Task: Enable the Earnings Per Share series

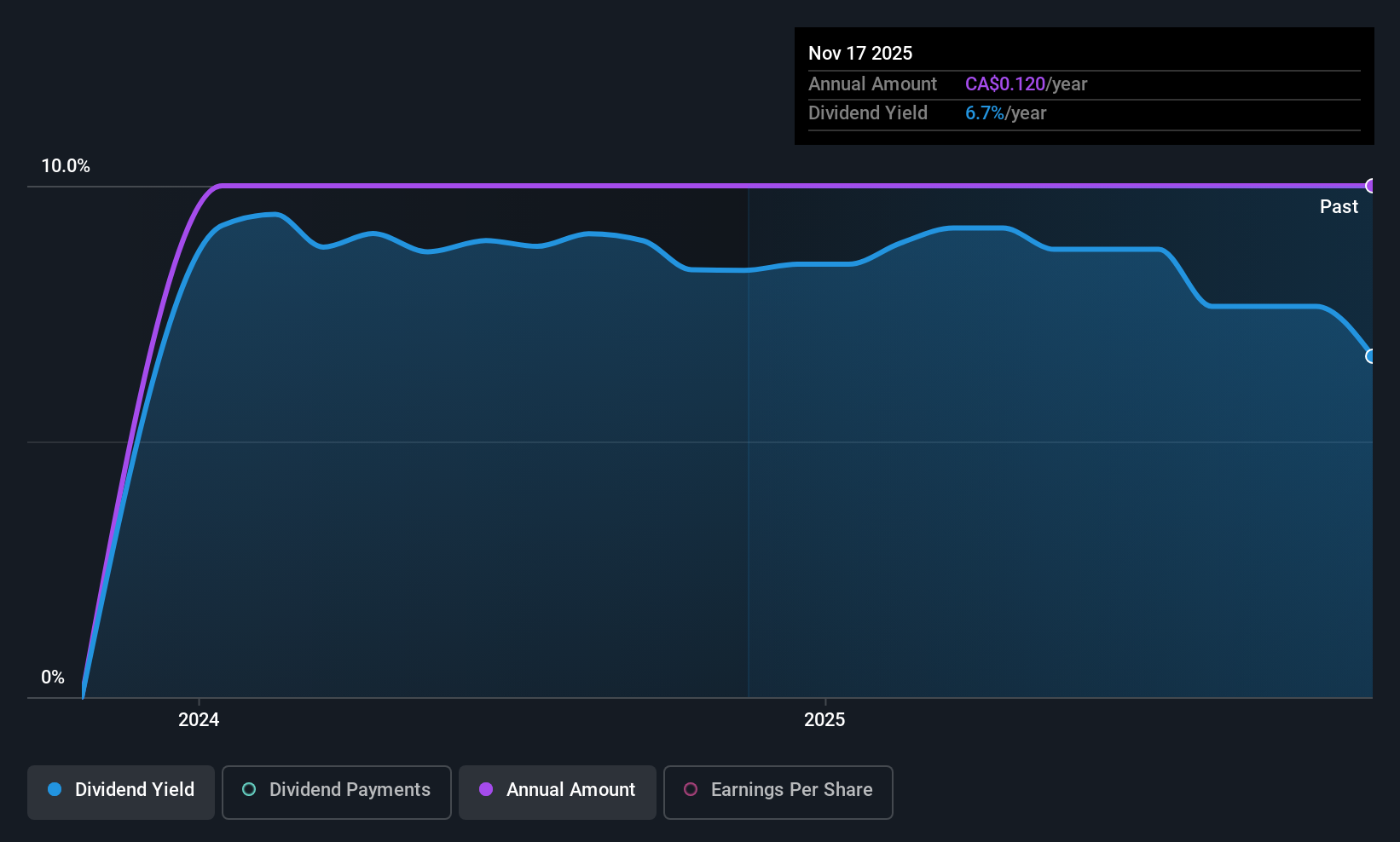Action: click(778, 792)
